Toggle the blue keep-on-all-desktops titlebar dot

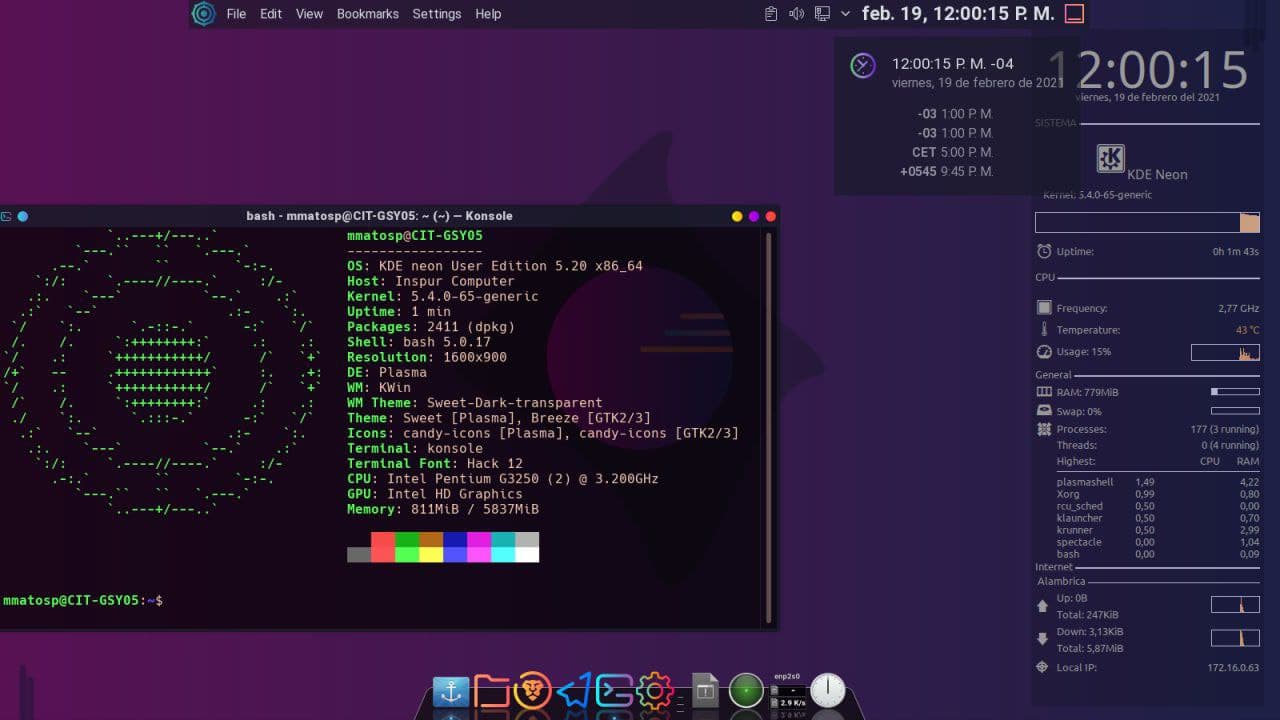pyautogui.click(x=23, y=216)
